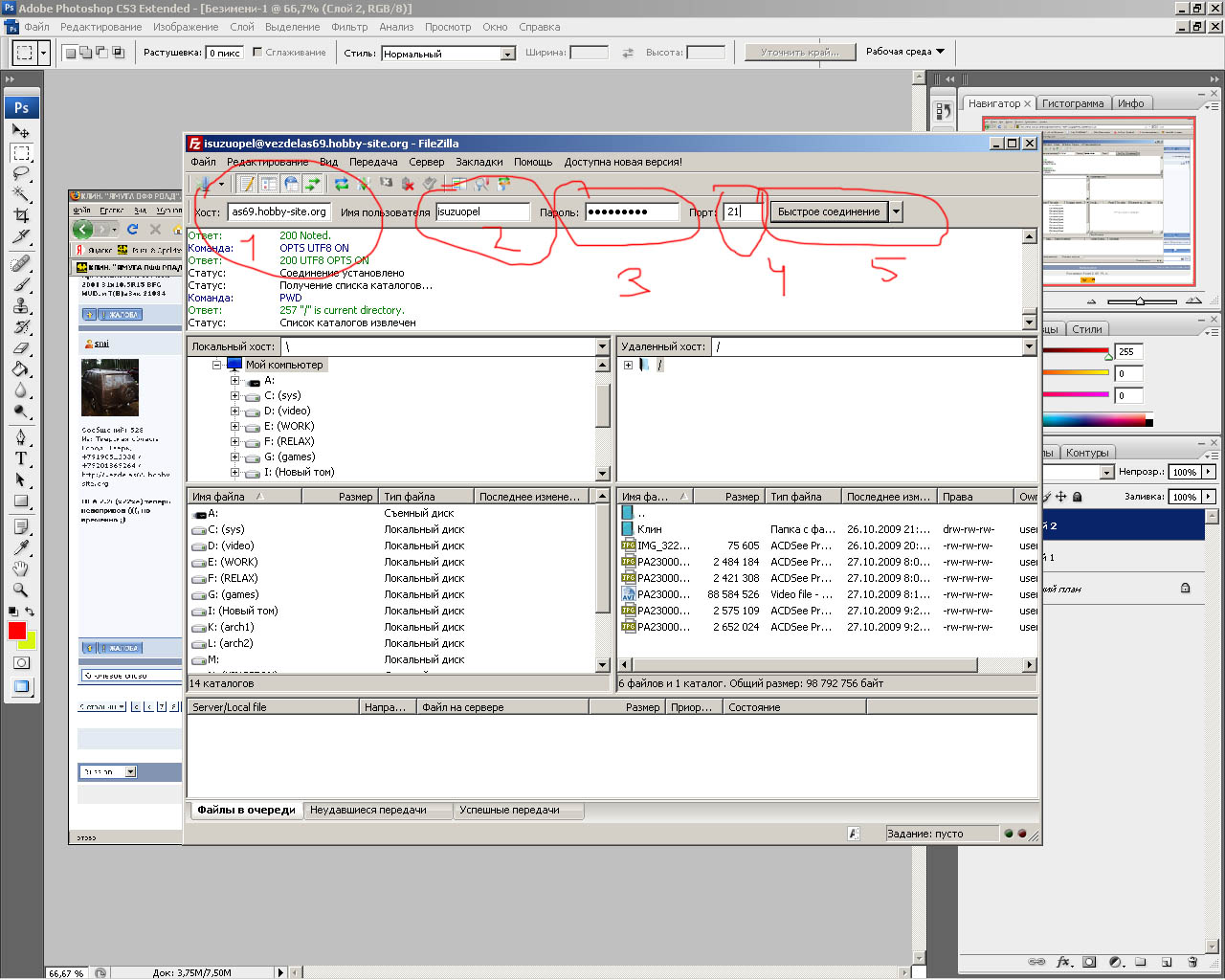Open the Доступна новая версия! menu
This screenshot has height=980, width=1225.
pyautogui.click(x=623, y=162)
